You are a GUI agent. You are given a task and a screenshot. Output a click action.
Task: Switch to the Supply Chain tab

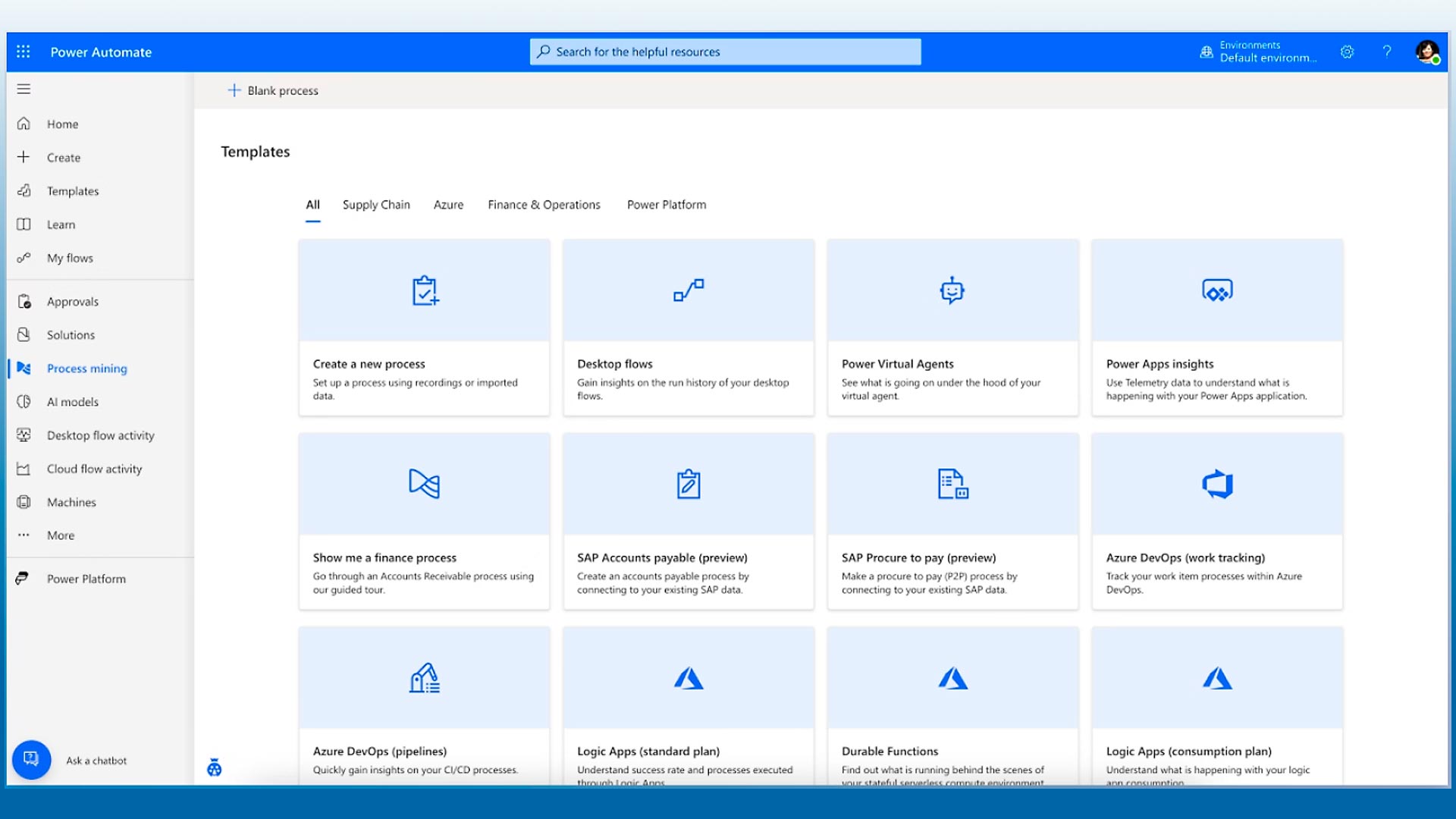[x=376, y=205]
